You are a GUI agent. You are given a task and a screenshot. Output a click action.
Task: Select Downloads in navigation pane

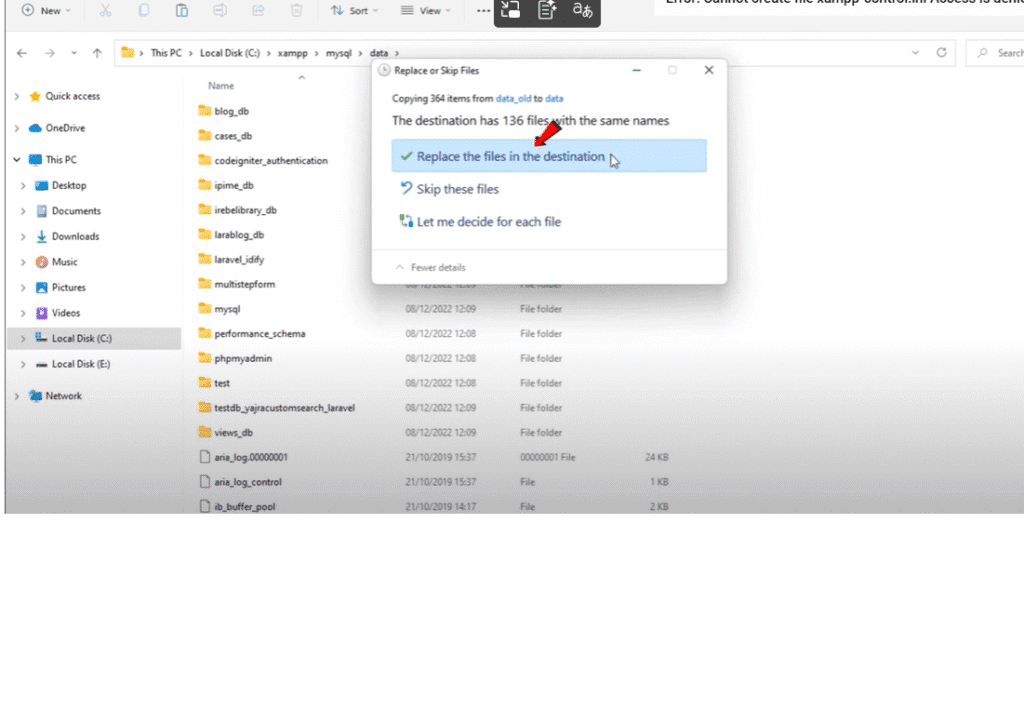pyautogui.click(x=75, y=236)
